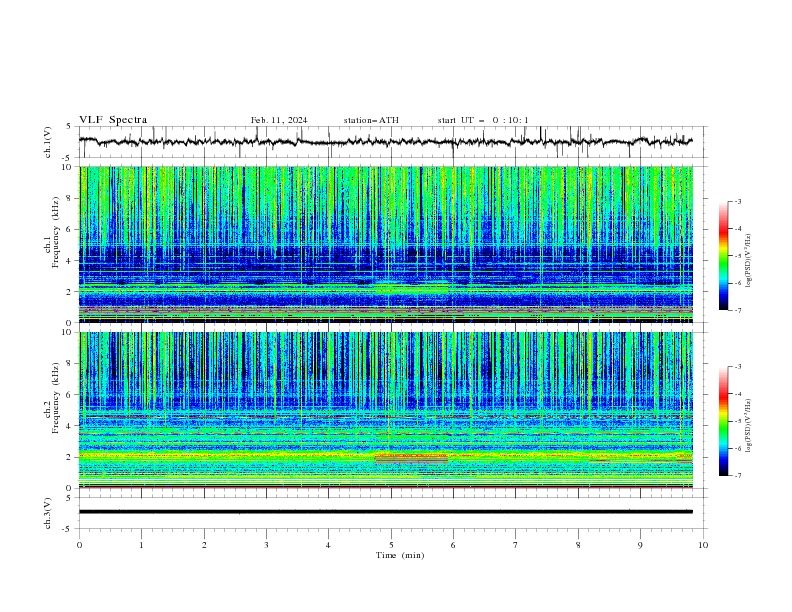Click the ch.2 spectrogram color scale bar
The height and width of the screenshot is (612, 792).
coord(724,421)
